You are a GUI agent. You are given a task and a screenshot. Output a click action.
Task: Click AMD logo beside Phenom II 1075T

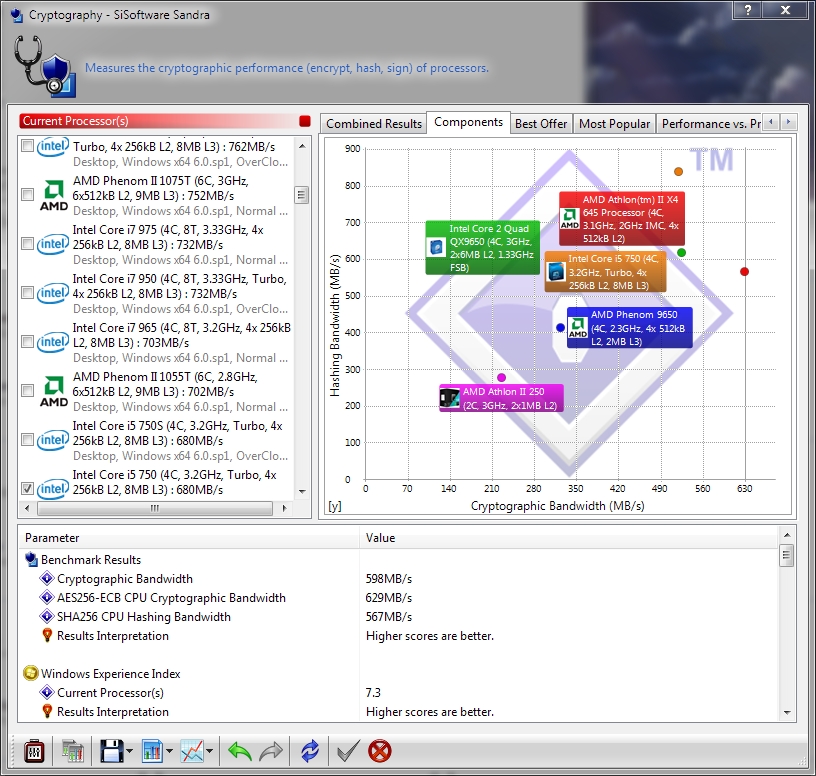pyautogui.click(x=54, y=195)
